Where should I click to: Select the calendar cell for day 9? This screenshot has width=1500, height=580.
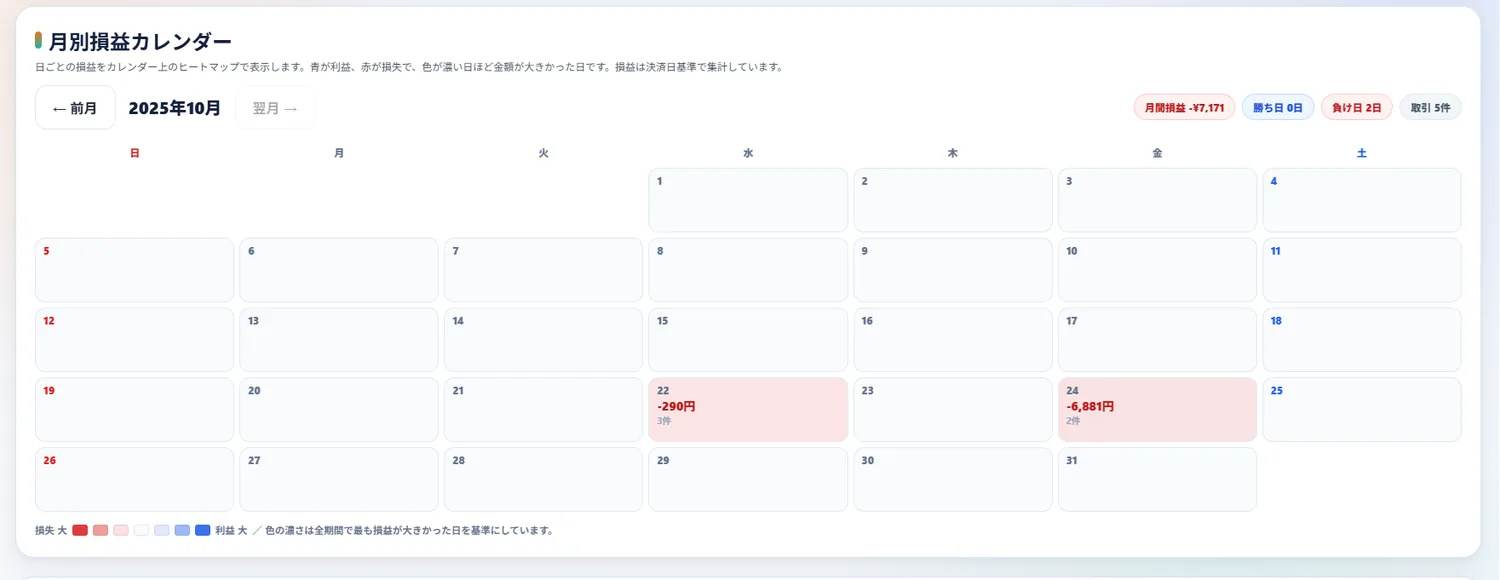pos(953,270)
